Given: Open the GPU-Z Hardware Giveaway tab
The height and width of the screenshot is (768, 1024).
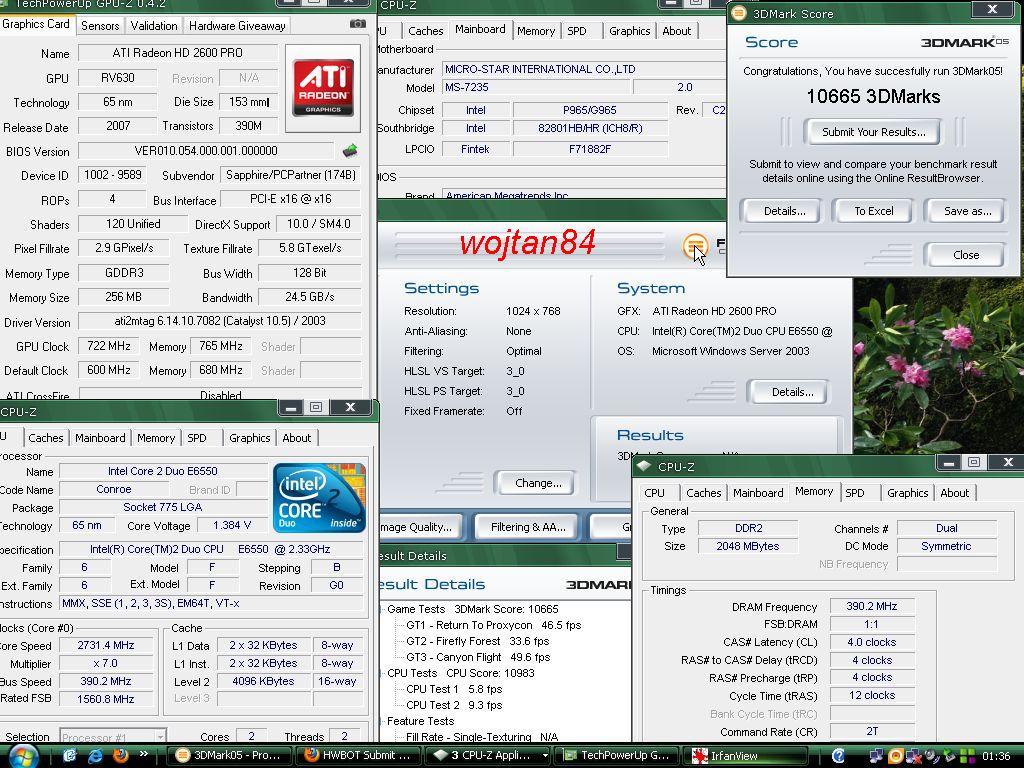Looking at the screenshot, I should click(x=237, y=25).
